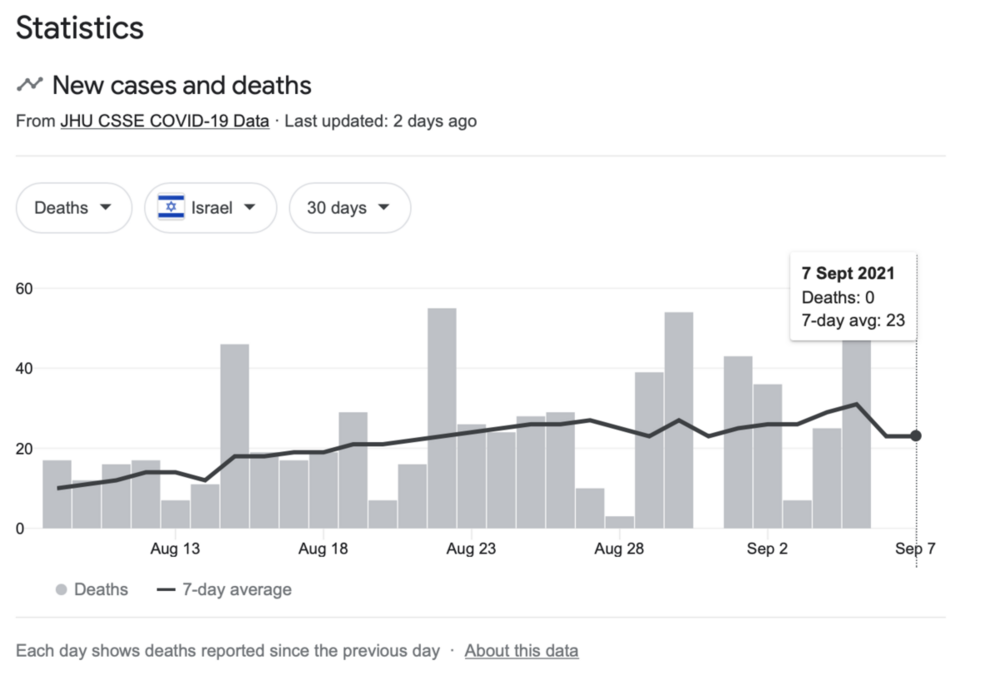Screen dimensions: 1000x675
Task: Click the bar directly above the Sep 2 label
Action: [768, 456]
